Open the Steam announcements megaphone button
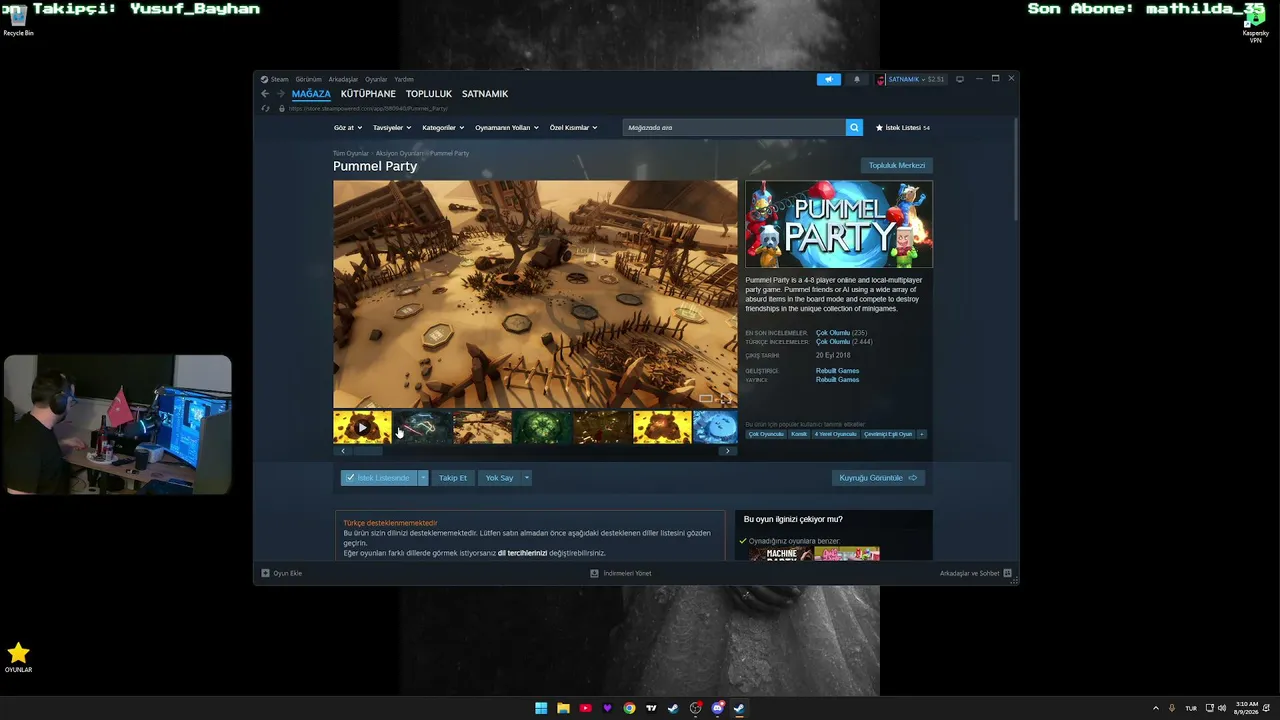Screen dimensions: 1280x720 click(828, 79)
